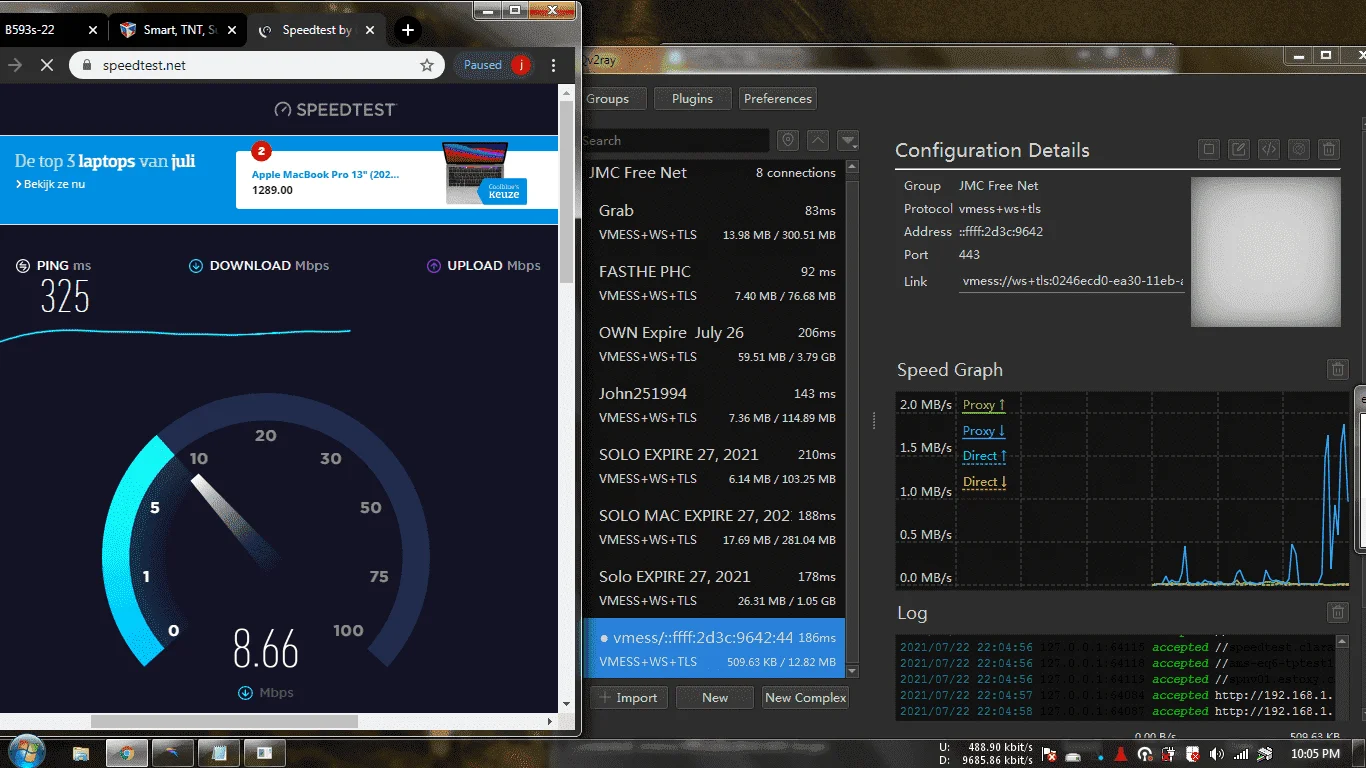Click the edit pencil icon in Configuration Details
This screenshot has height=768, width=1366.
coord(1239,150)
